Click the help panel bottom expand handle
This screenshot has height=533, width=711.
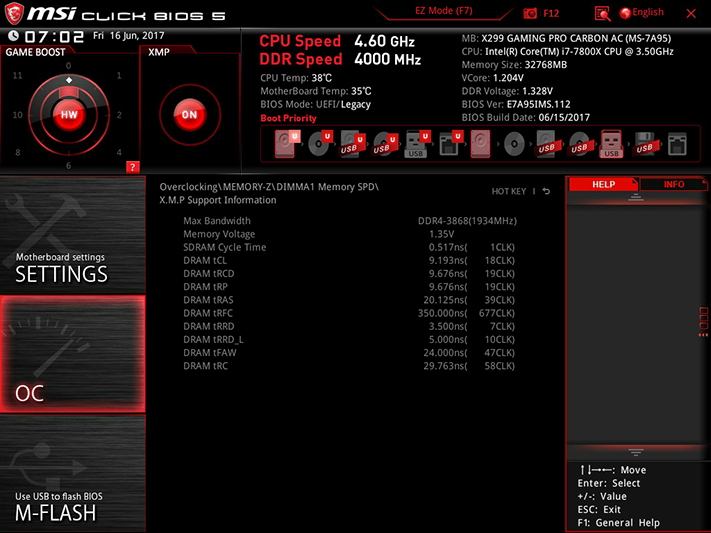(x=636, y=452)
